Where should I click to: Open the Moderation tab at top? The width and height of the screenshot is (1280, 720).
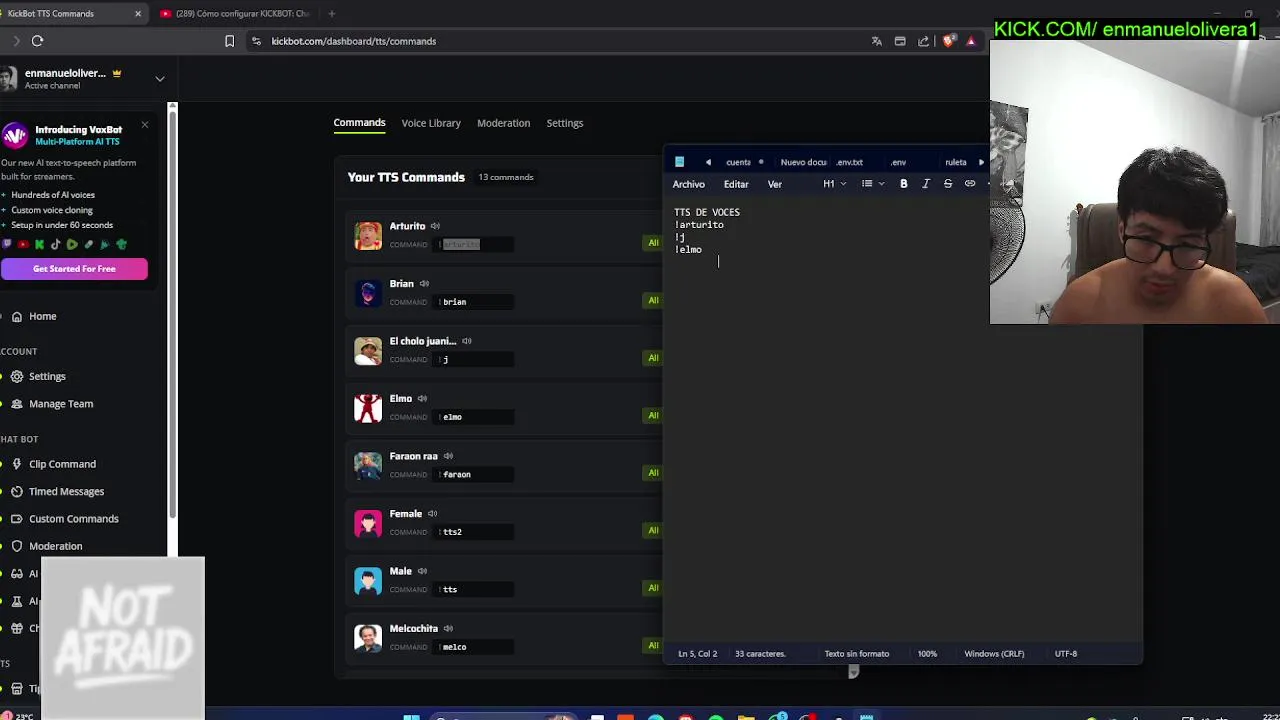pyautogui.click(x=503, y=123)
